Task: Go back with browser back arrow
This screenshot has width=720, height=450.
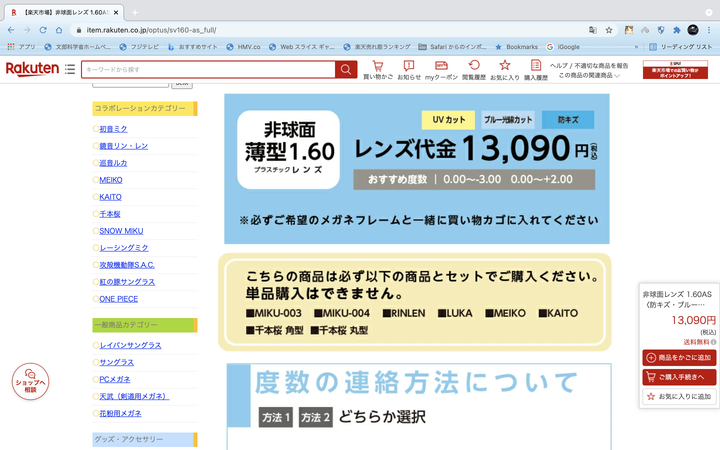Action: (x=11, y=30)
